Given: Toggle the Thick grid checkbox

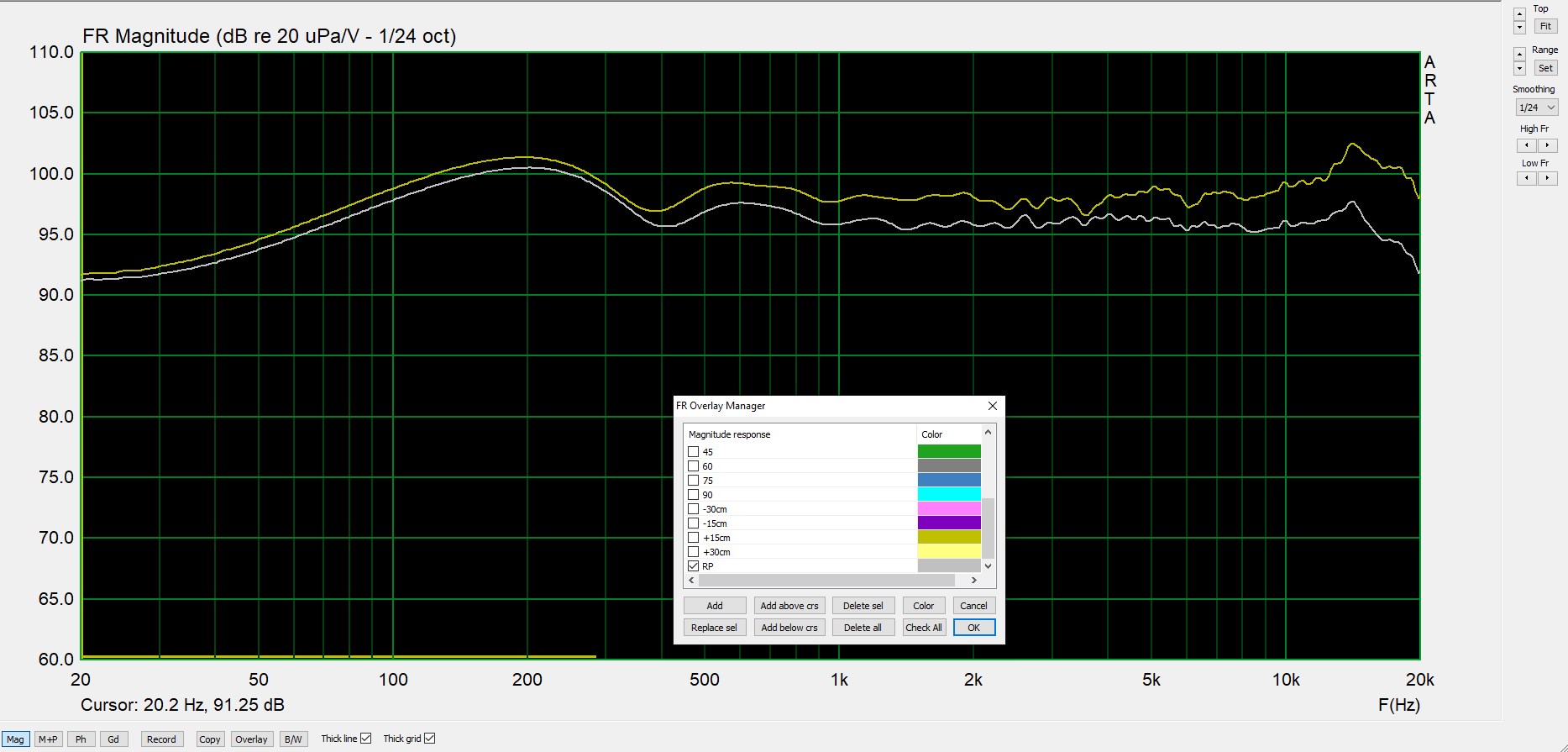Looking at the screenshot, I should coord(429,739).
